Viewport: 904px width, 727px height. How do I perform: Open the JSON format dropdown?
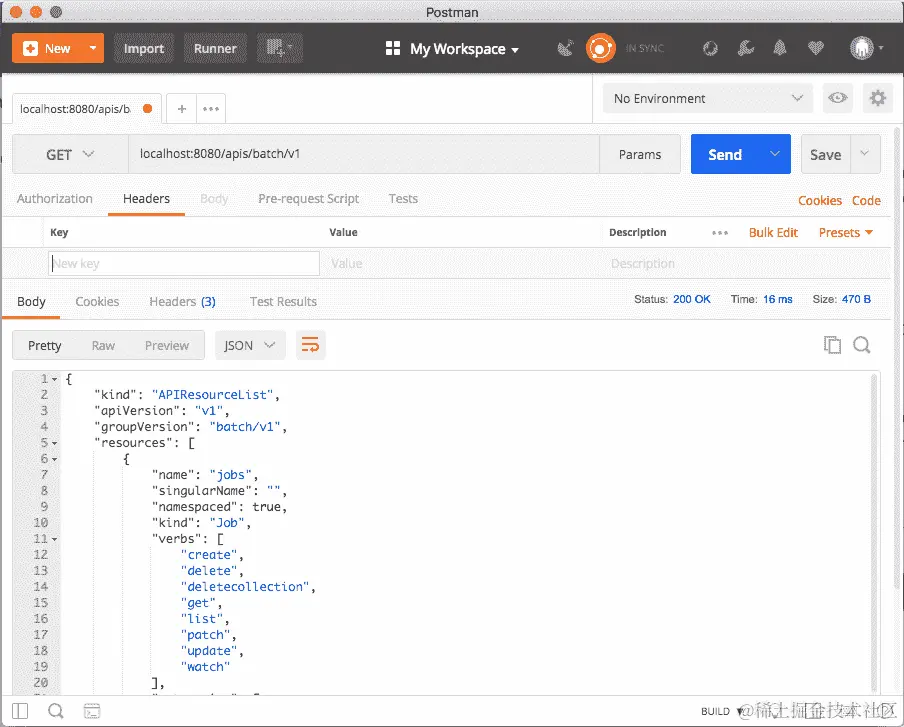(250, 345)
